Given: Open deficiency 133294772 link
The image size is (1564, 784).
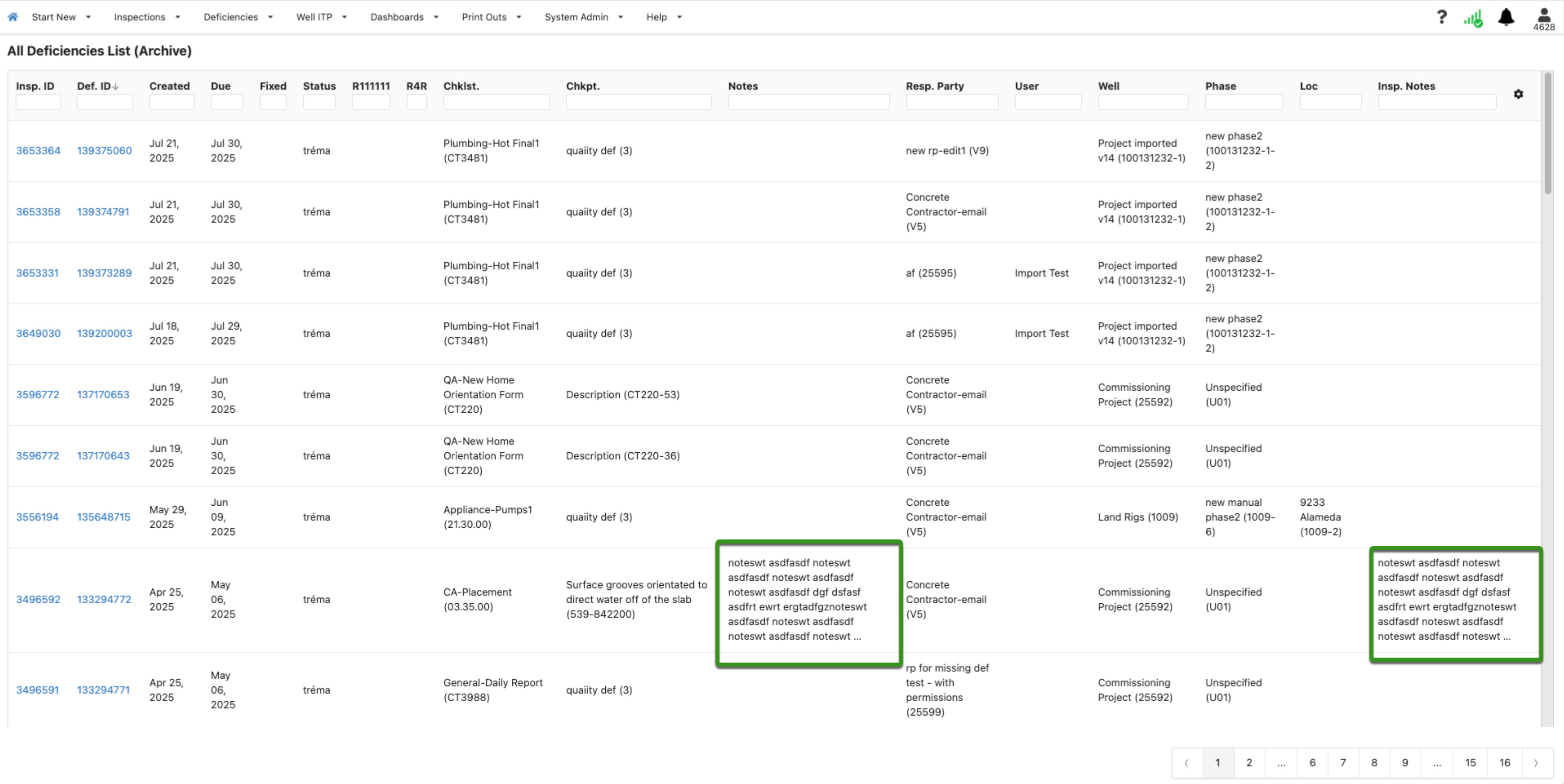Looking at the screenshot, I should [x=104, y=600].
